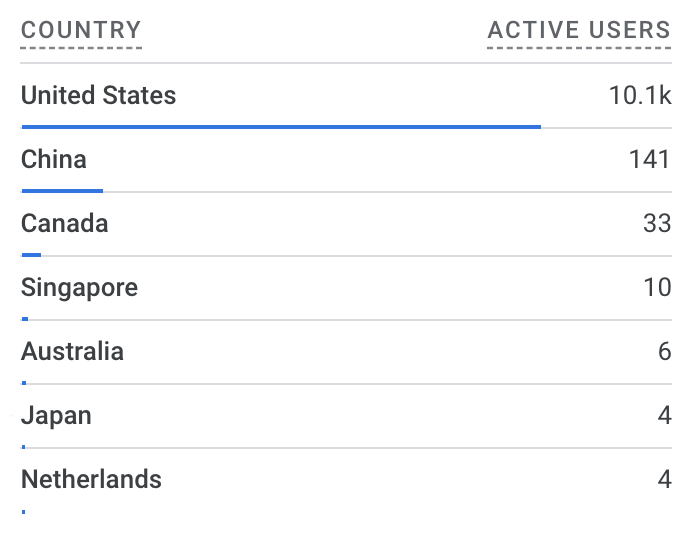Click the blue bar under United States
Image resolution: width=698 pixels, height=540 pixels.
[x=281, y=127]
